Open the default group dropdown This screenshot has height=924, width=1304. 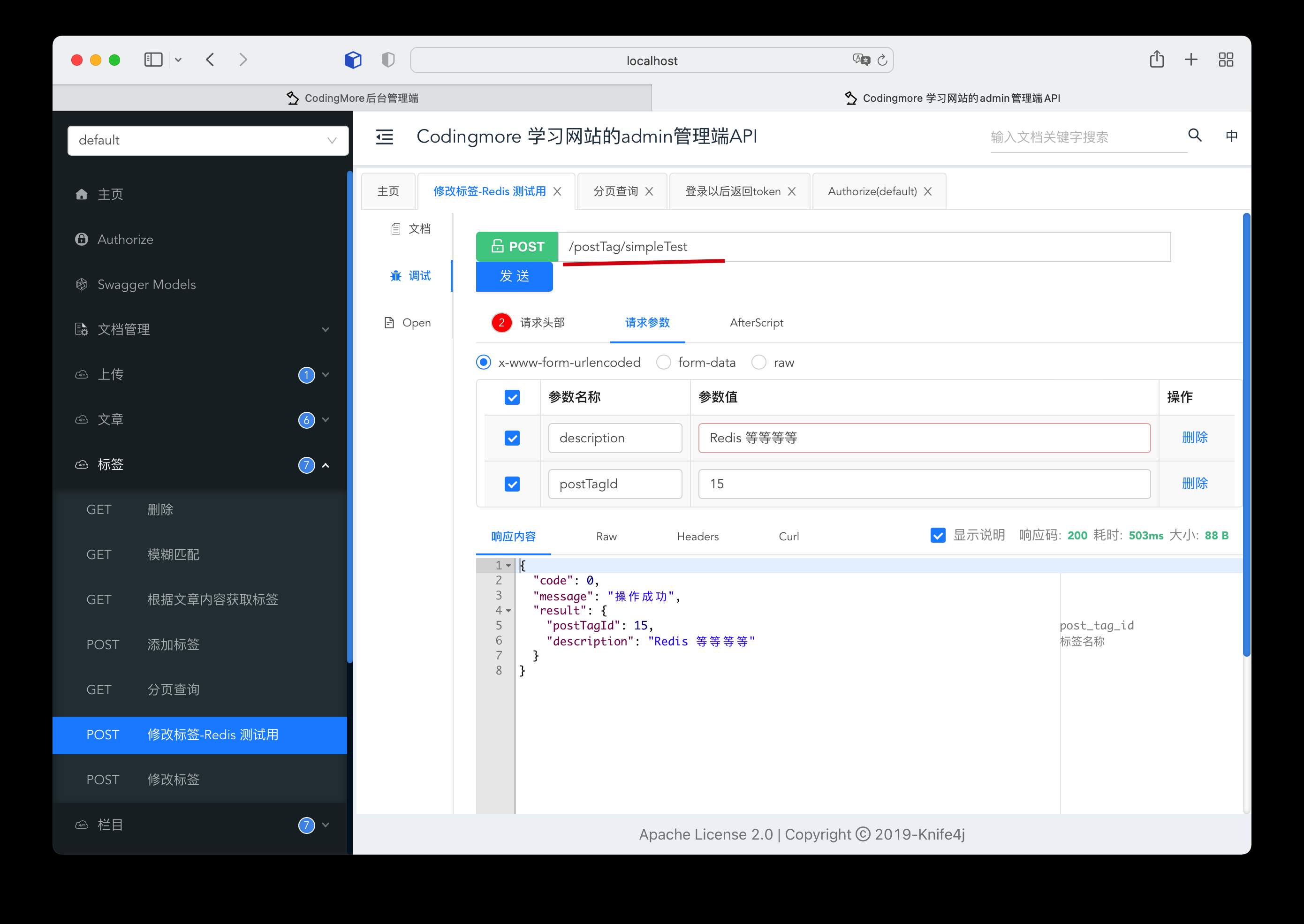(208, 141)
